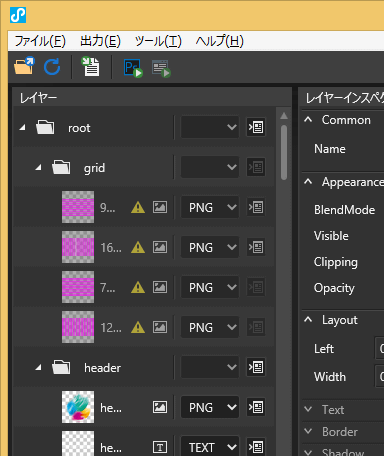Open the TEXT format dropdown
The image size is (384, 456).
pos(210,446)
